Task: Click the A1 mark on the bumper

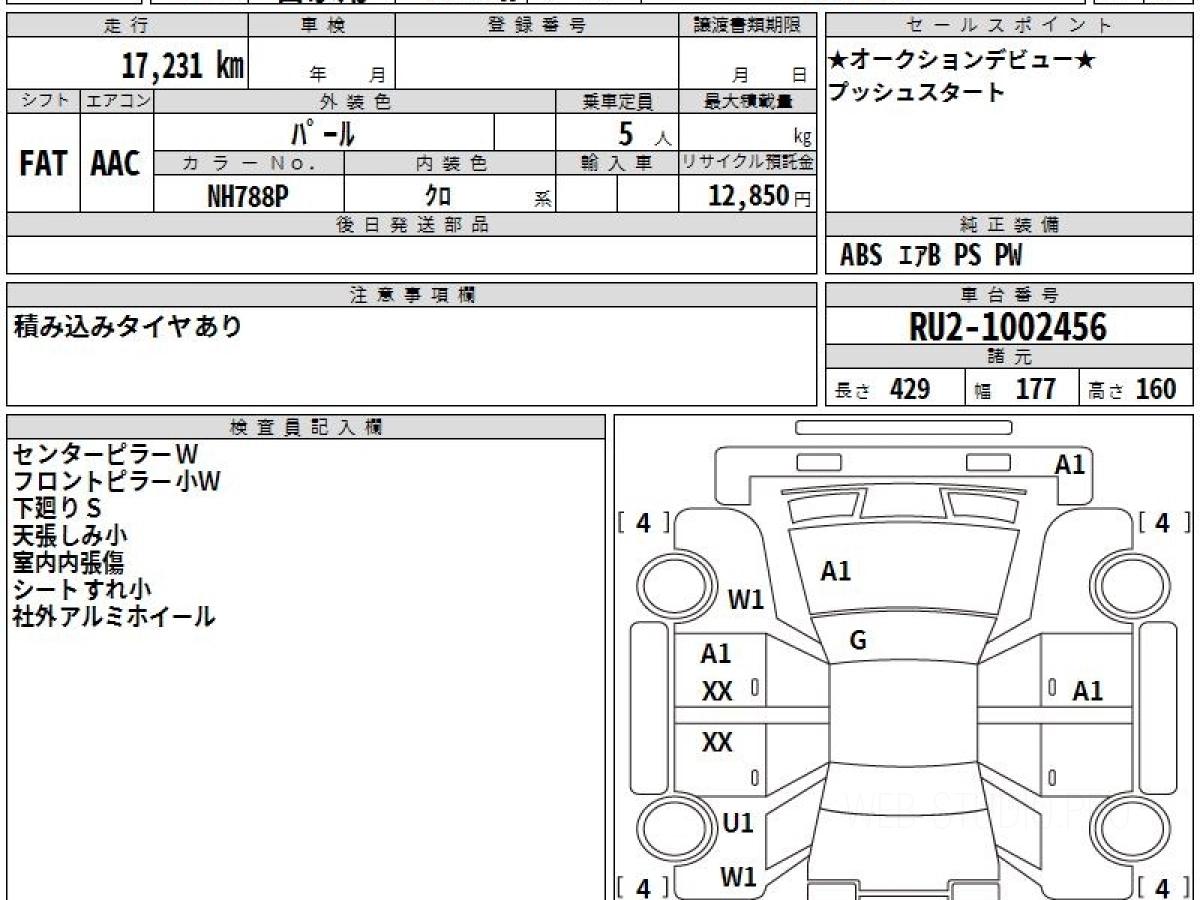Action: (1070, 464)
